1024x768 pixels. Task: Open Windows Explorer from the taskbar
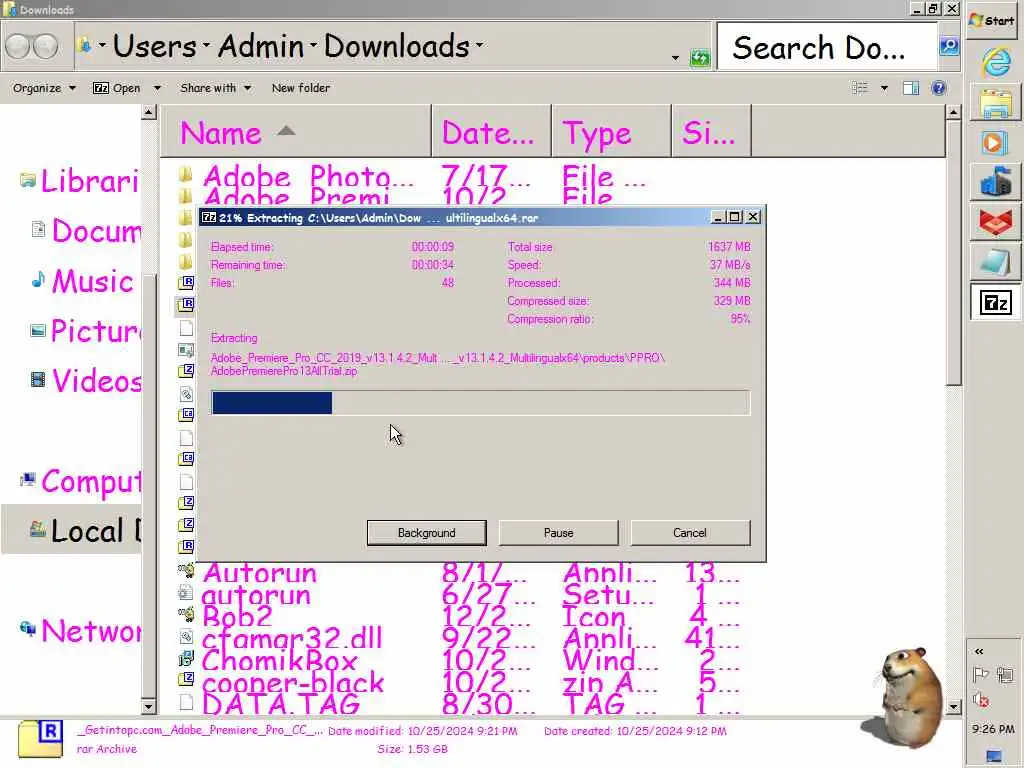[996, 104]
